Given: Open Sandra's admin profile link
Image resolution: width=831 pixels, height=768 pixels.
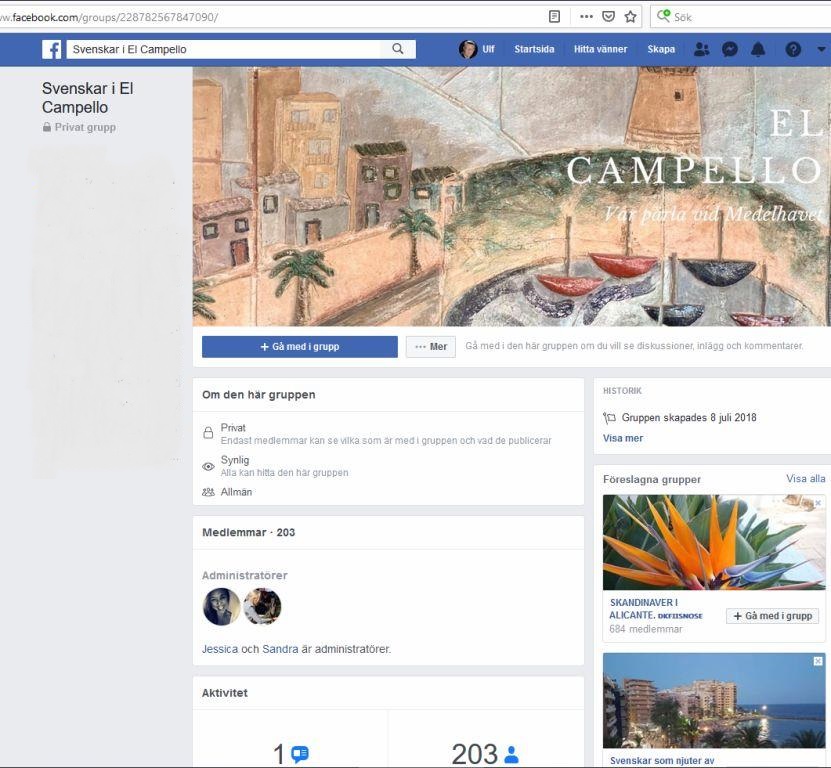Looking at the screenshot, I should (280, 649).
